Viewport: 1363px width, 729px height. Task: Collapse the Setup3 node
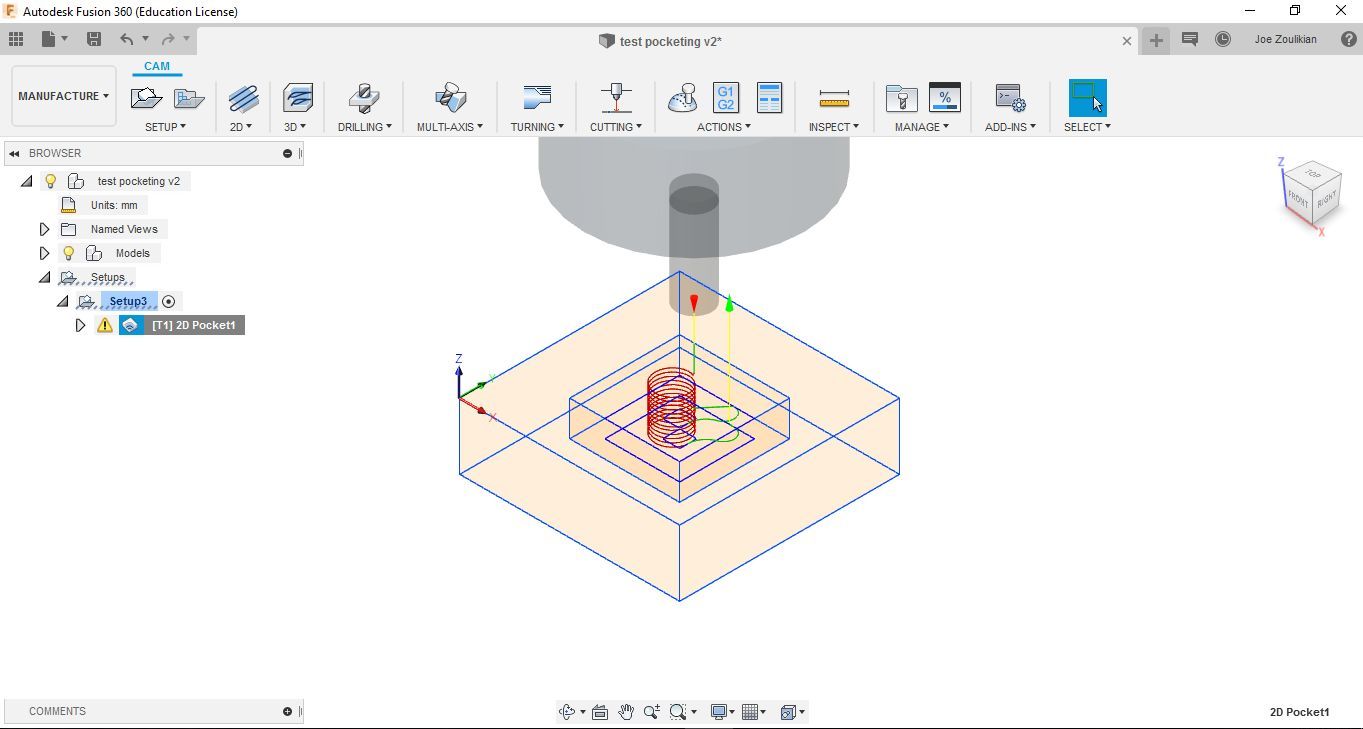pos(63,301)
